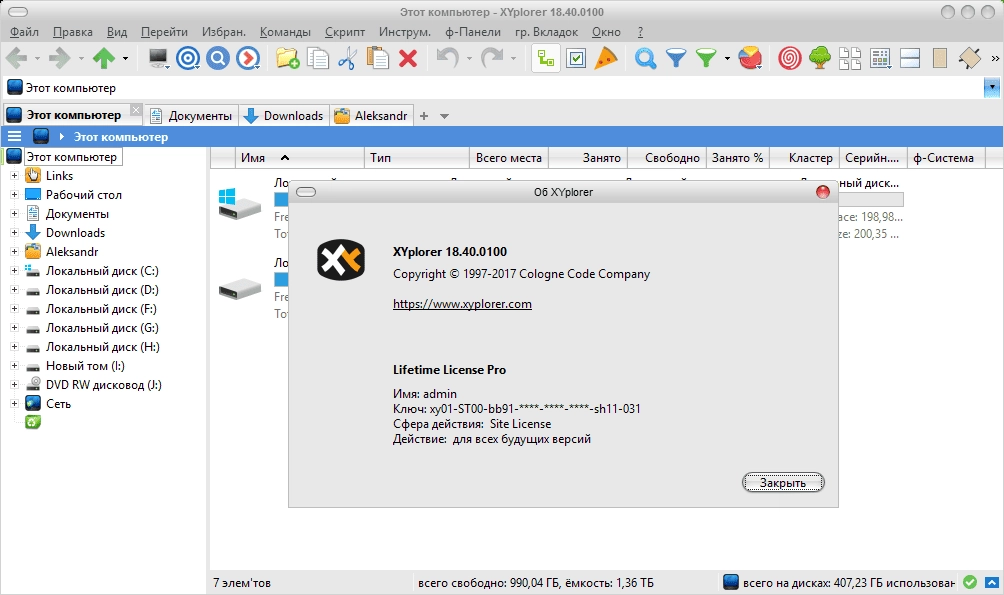Screen dimensions: 1004x595
Task: Click the Copy toolbar icon
Action: (317, 58)
